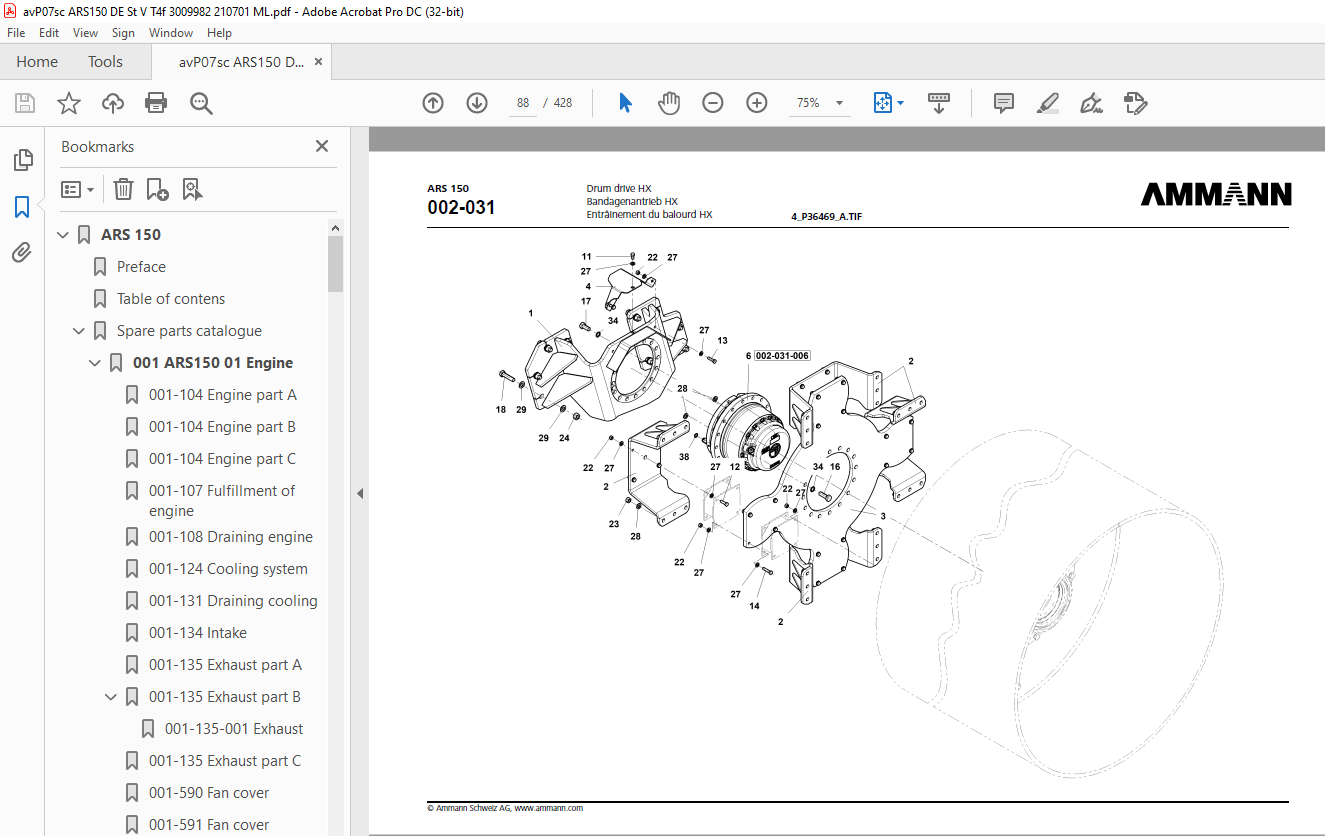The width and height of the screenshot is (1325, 836).
Task: Collapse the navigation pane arrow
Action: [x=359, y=493]
